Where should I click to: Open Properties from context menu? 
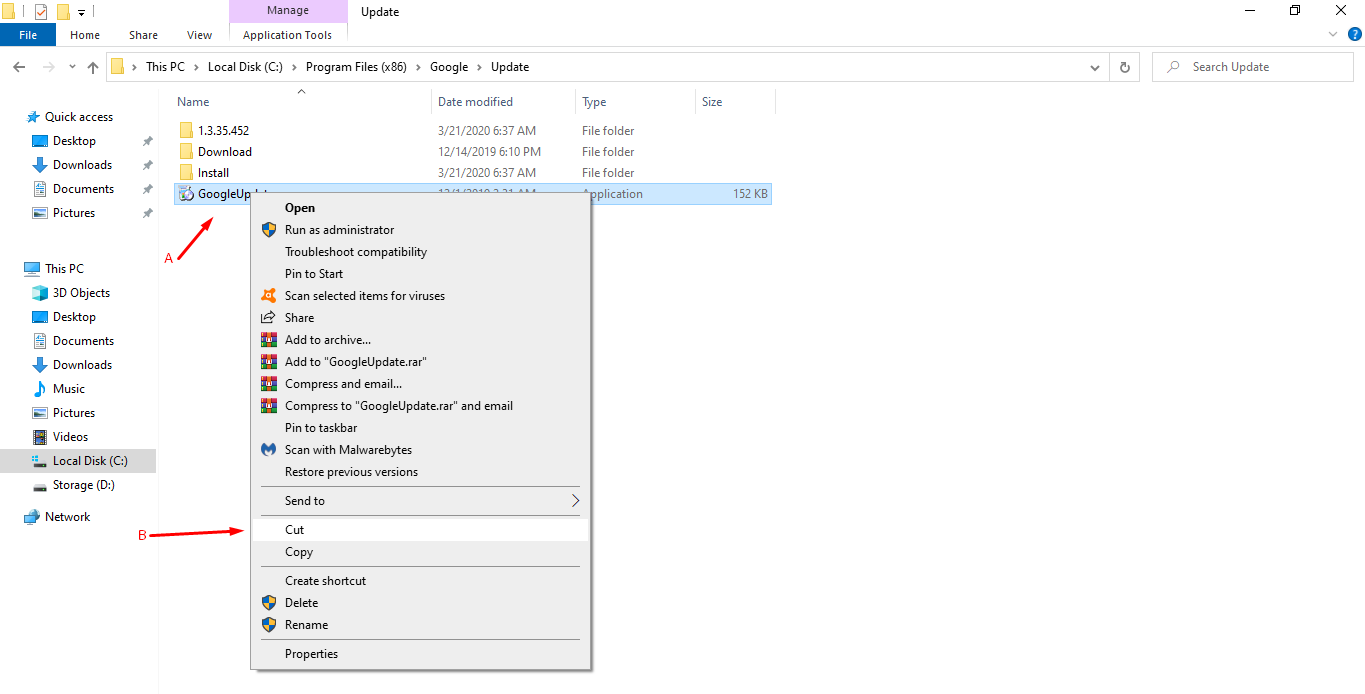[420, 654]
